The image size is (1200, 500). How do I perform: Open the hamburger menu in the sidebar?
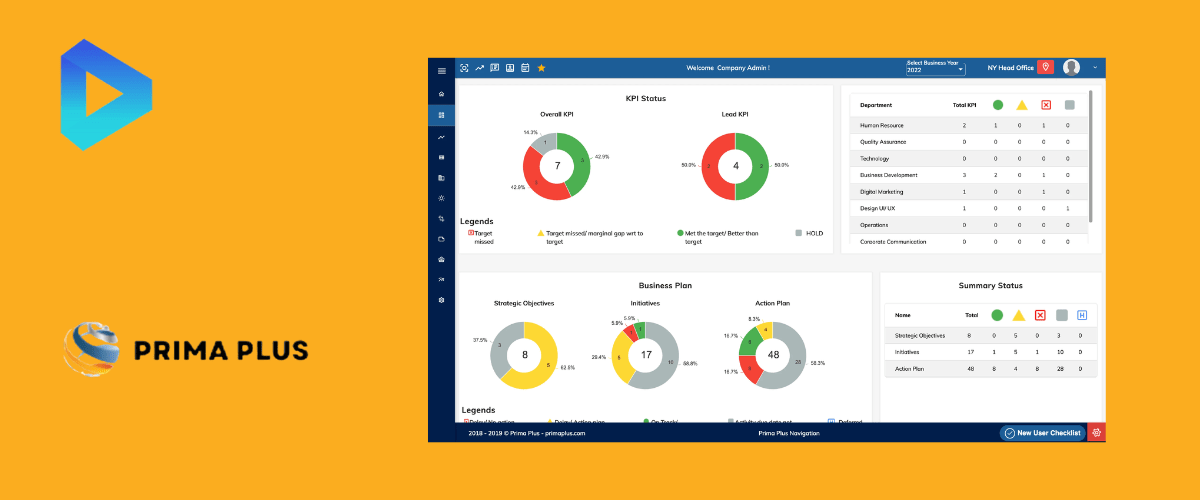(441, 71)
